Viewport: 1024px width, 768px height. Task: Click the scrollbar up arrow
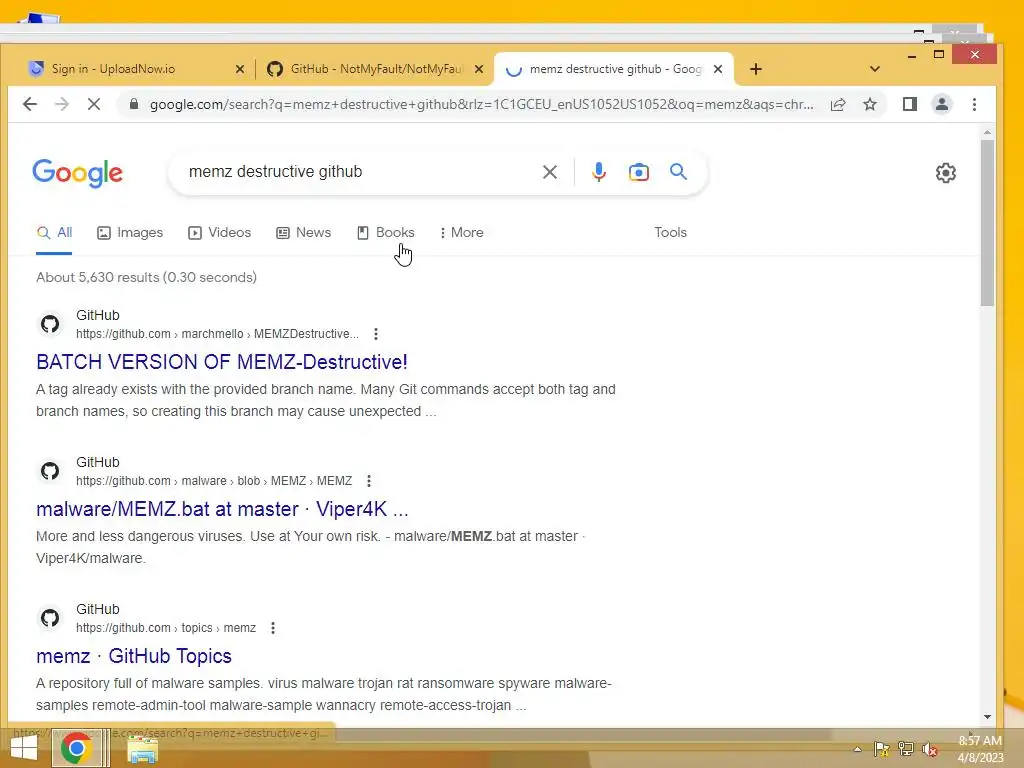(x=987, y=133)
